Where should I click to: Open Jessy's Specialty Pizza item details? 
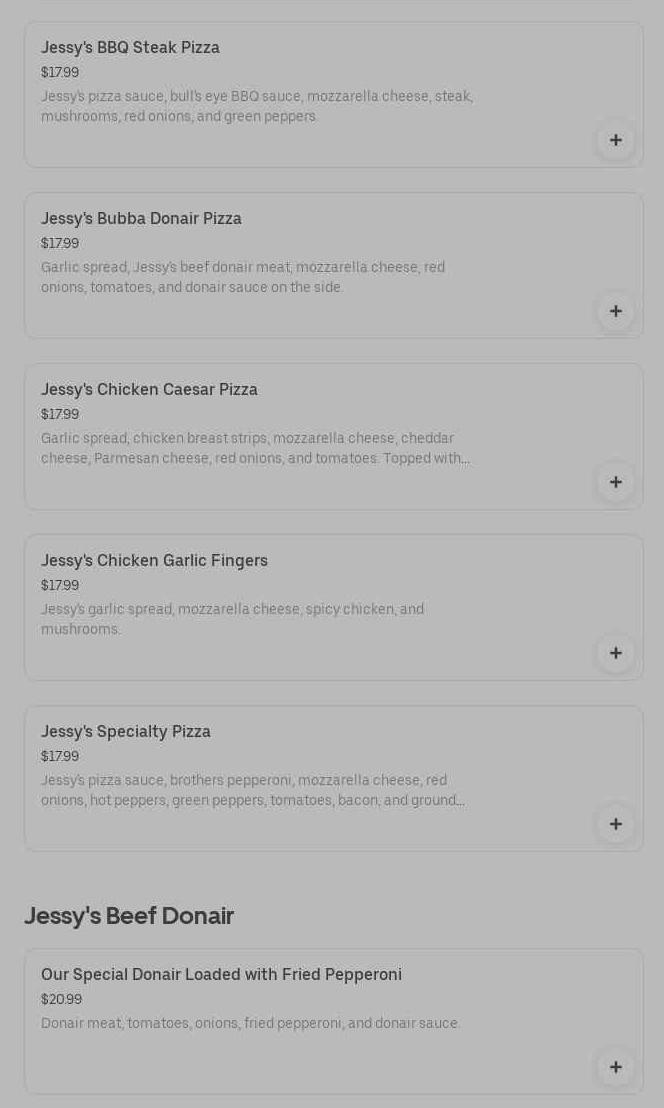point(126,732)
